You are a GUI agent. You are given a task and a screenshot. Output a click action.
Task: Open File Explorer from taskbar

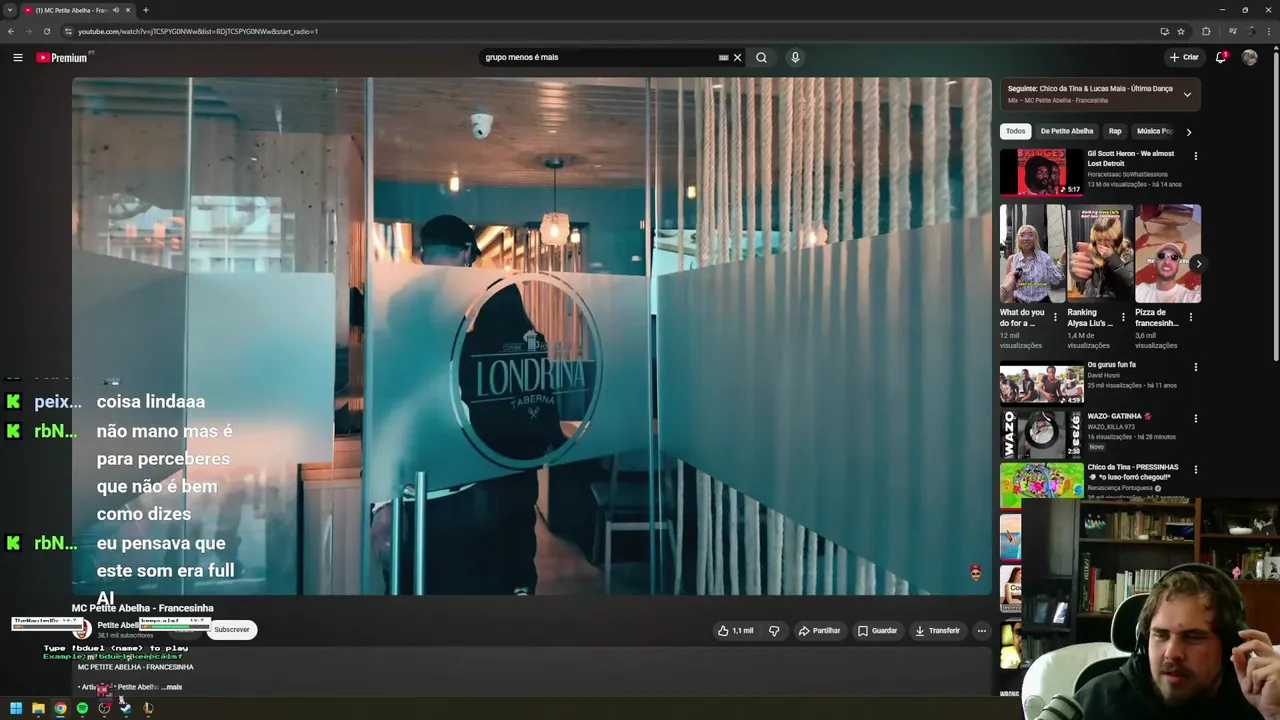coord(38,708)
